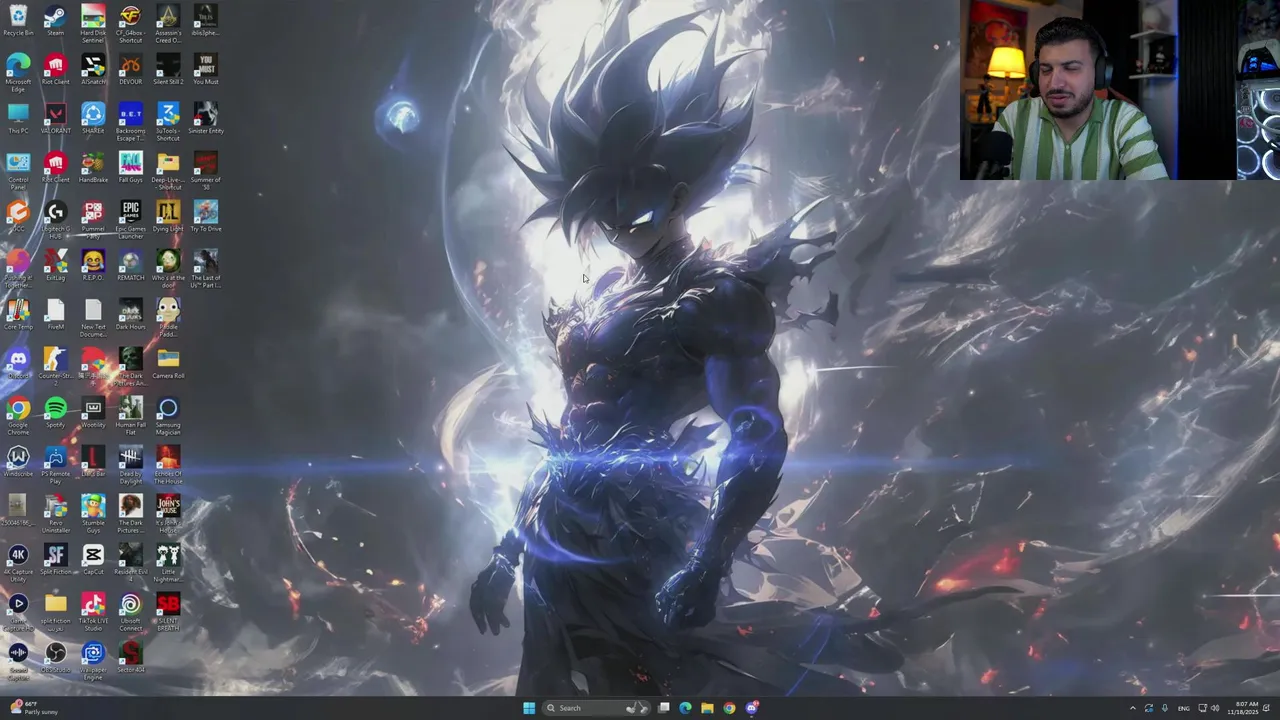Select the Dying Light game icon
Image resolution: width=1280 pixels, height=720 pixels.
[x=168, y=216]
